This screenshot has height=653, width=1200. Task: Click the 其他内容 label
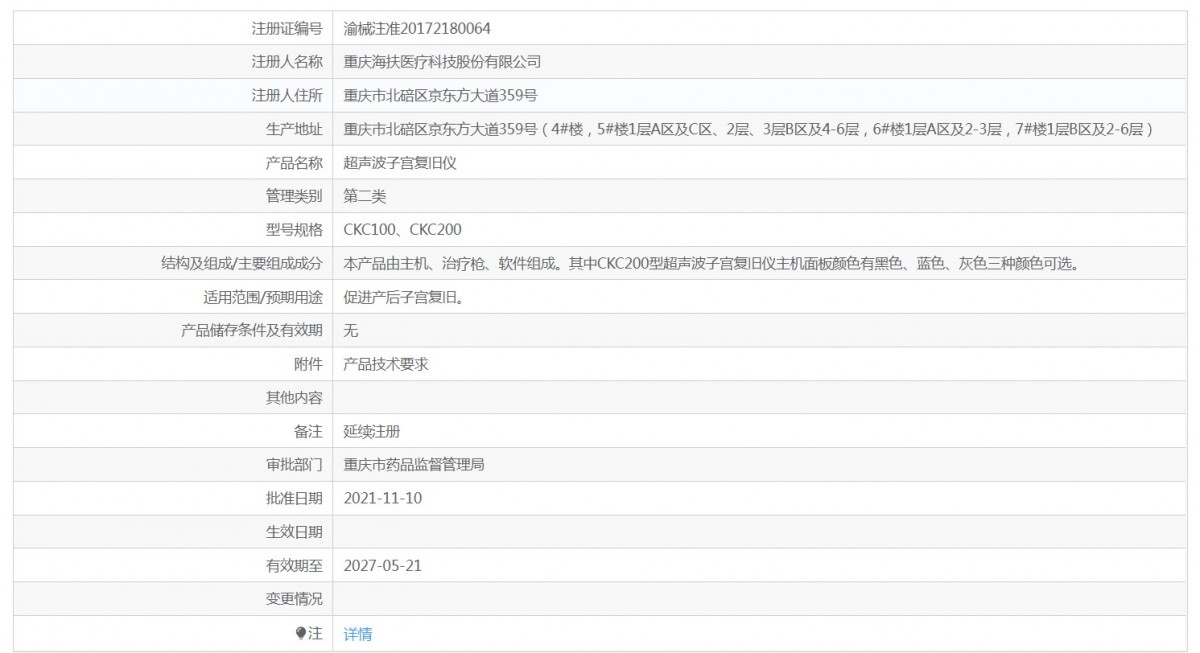[x=294, y=398]
